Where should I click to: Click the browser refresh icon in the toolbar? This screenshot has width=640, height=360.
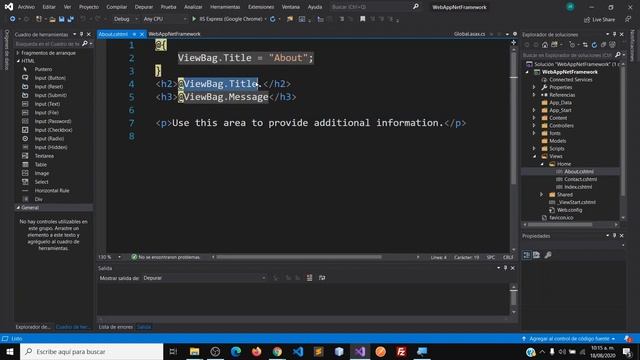(273, 19)
